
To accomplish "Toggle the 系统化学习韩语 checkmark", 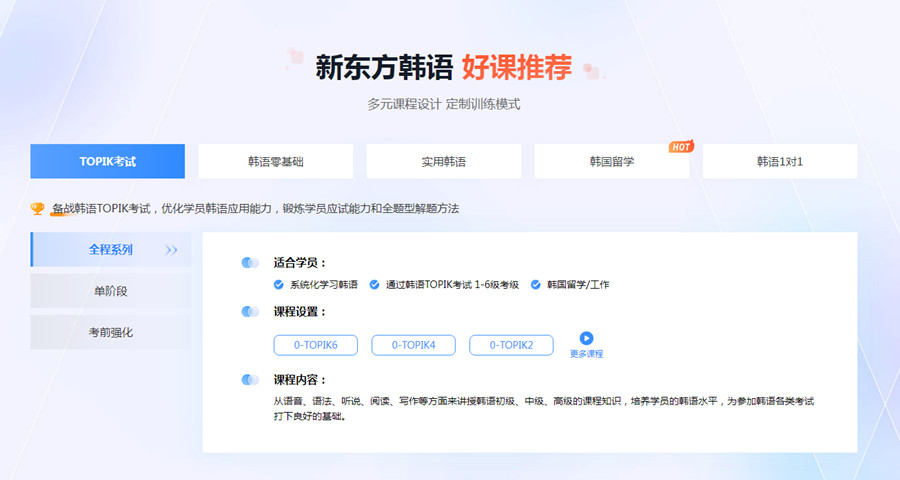I will coord(279,284).
